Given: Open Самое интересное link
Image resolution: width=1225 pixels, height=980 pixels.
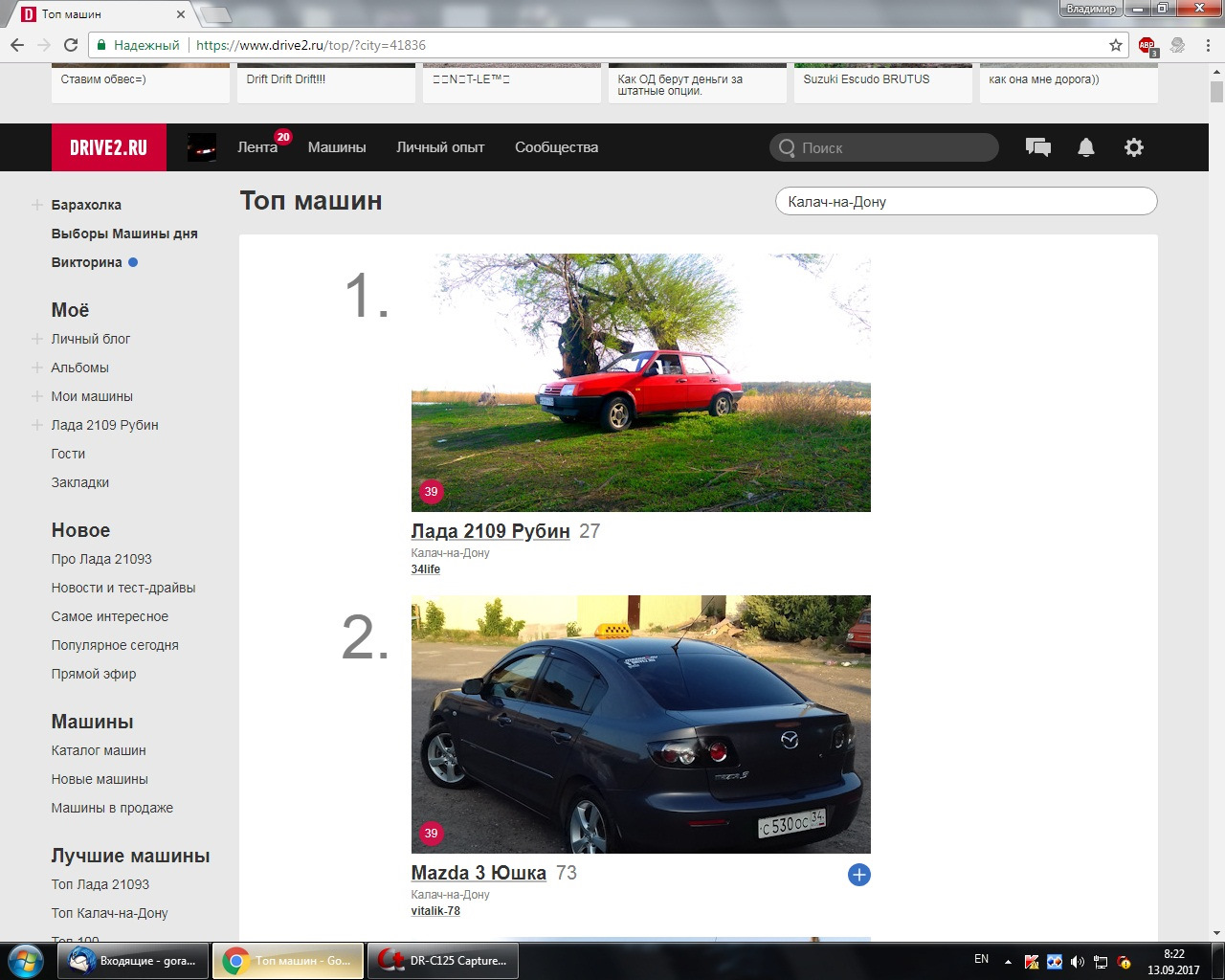Looking at the screenshot, I should coord(110,616).
